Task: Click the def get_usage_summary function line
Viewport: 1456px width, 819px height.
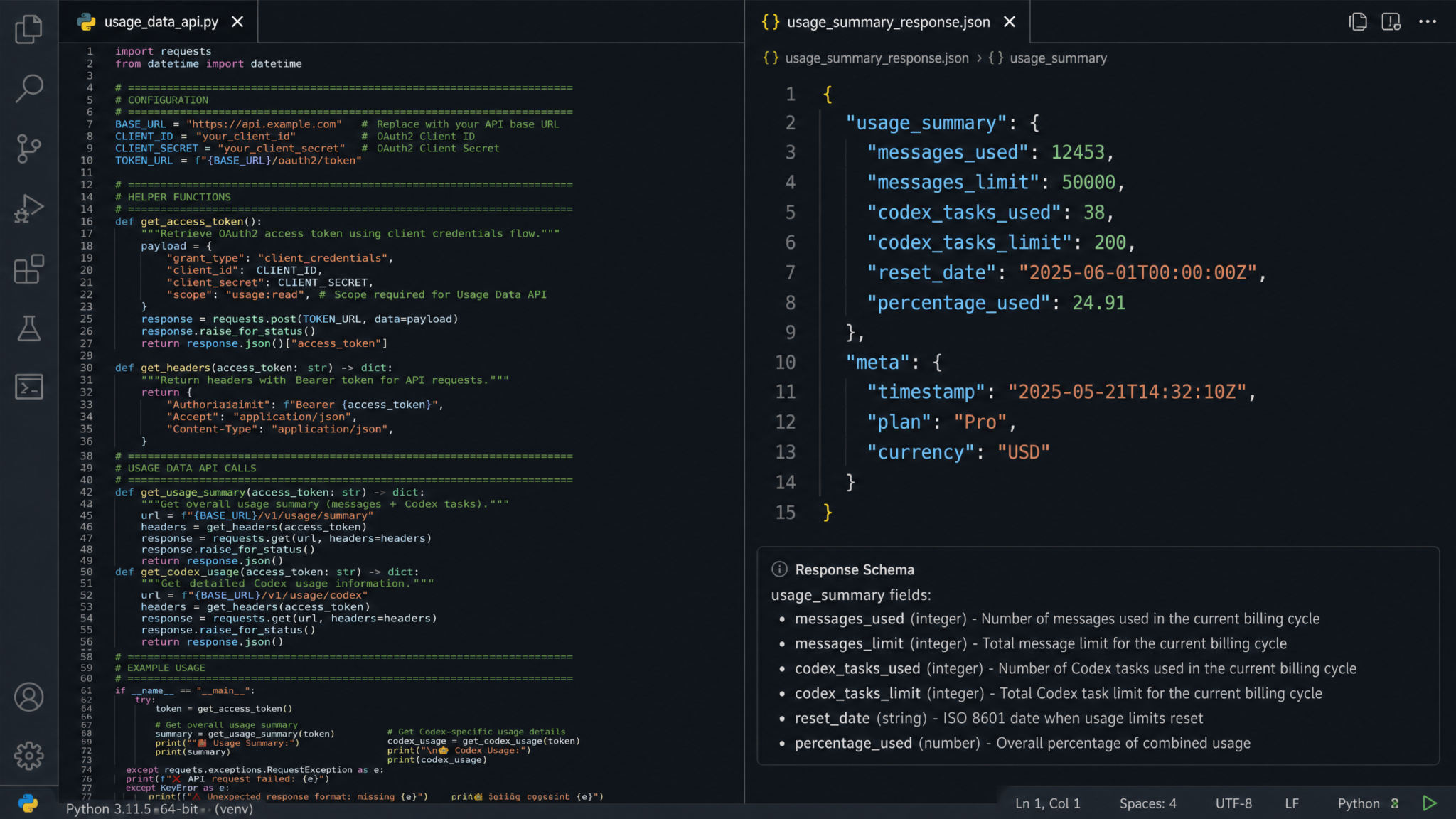Action: pyautogui.click(x=269, y=492)
